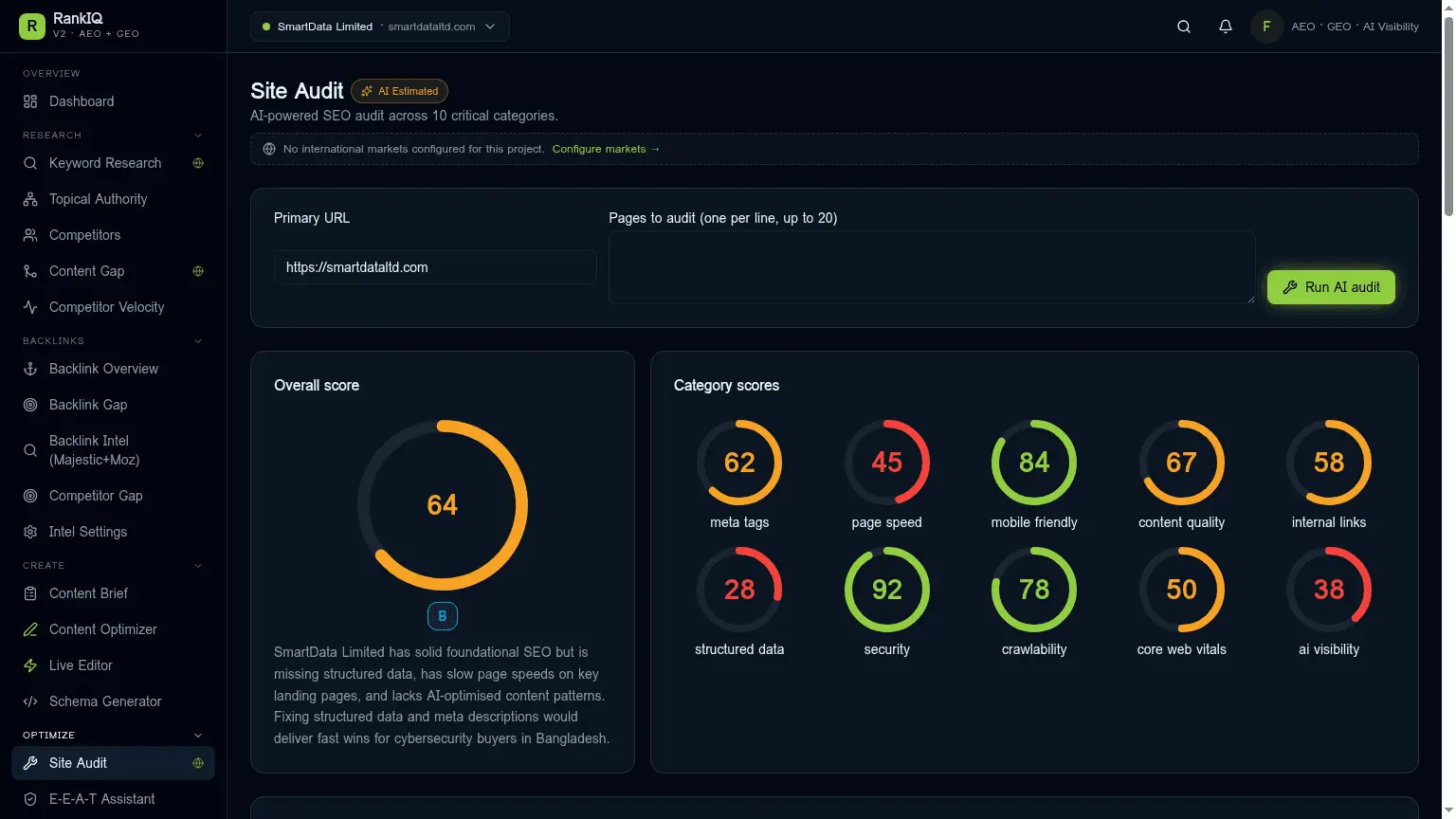Open the notifications bell
1456x819 pixels.
[1226, 27]
